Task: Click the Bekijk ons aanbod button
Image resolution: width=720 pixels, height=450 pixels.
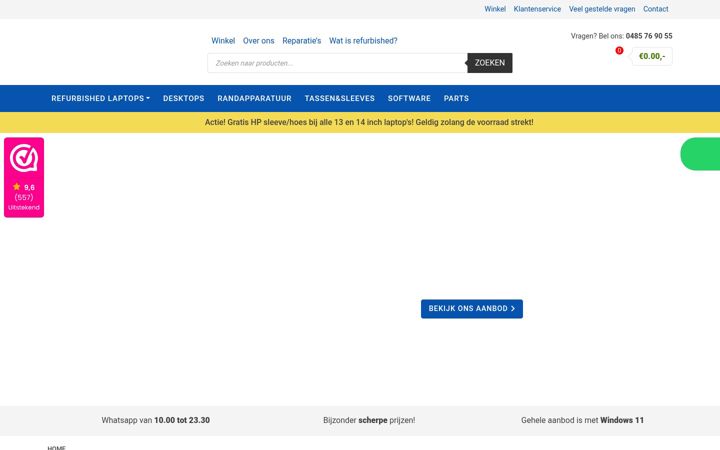Action: click(472, 309)
